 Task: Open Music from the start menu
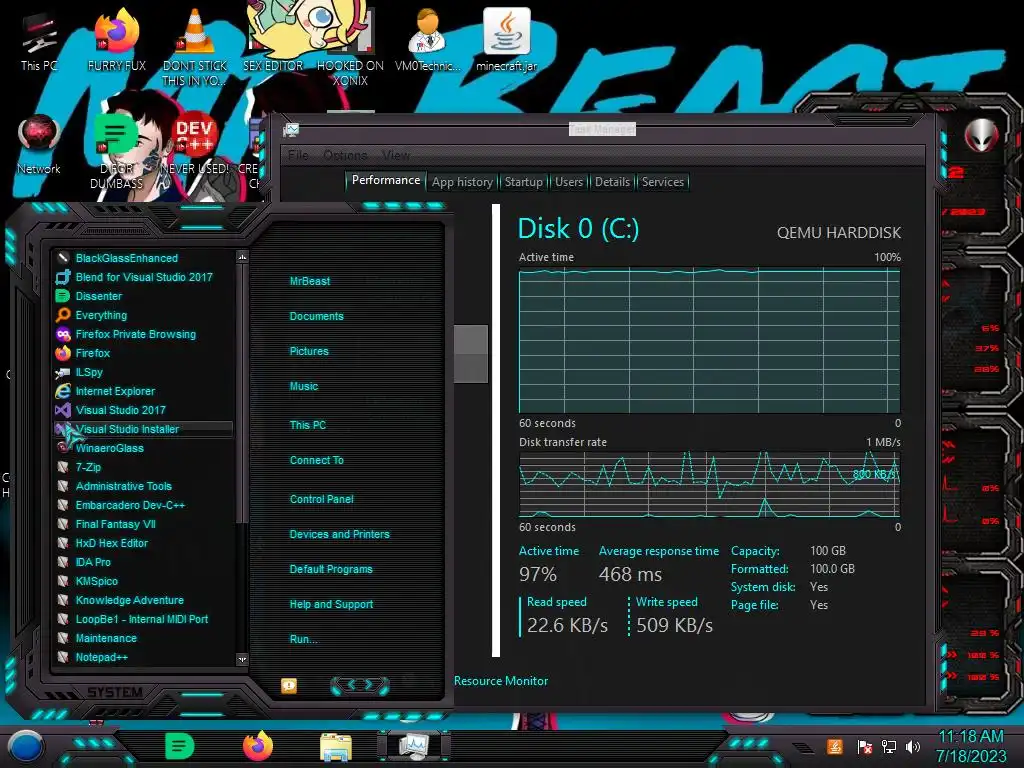[x=304, y=386]
